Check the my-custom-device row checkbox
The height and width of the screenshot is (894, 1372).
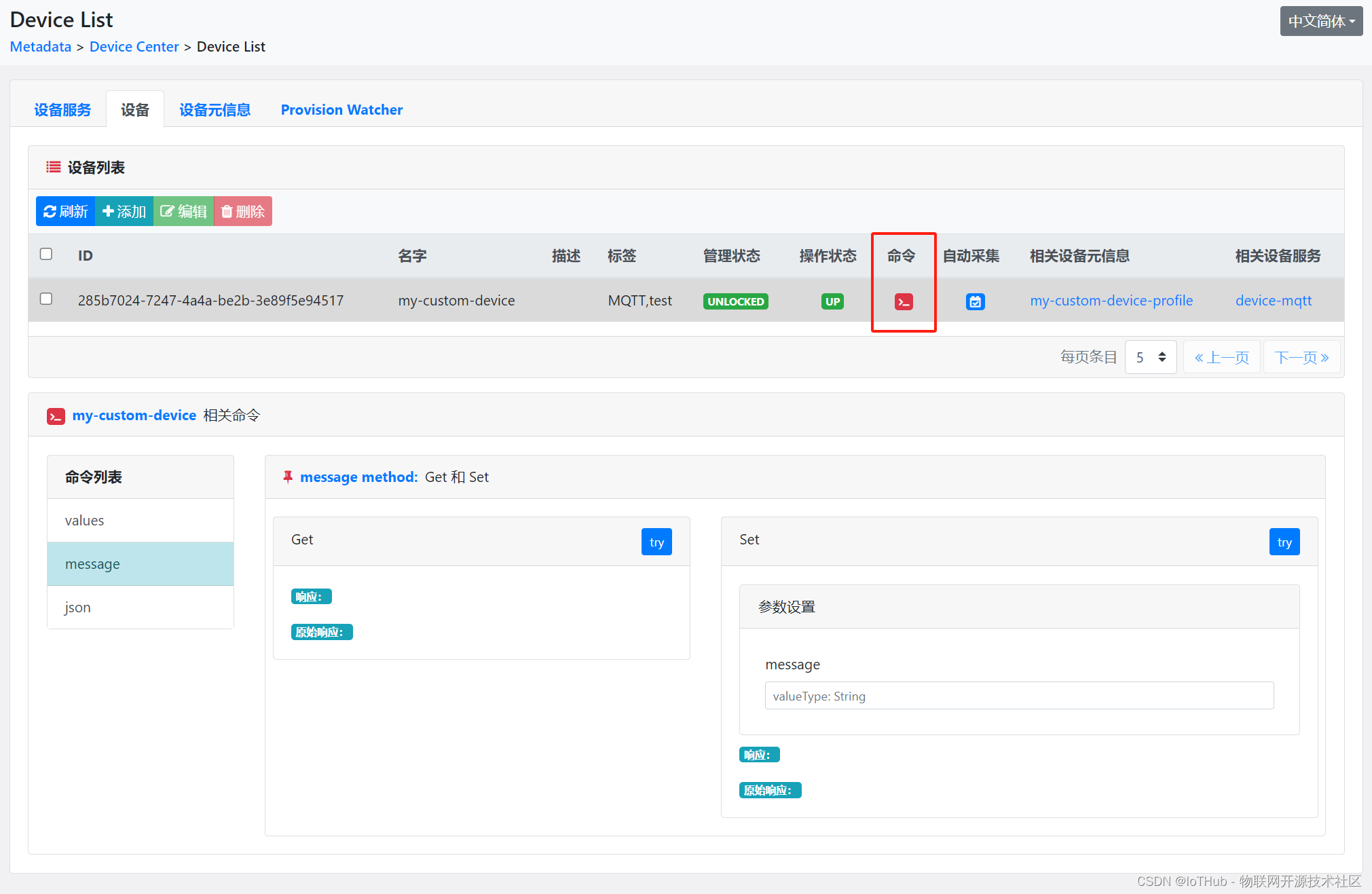46,299
